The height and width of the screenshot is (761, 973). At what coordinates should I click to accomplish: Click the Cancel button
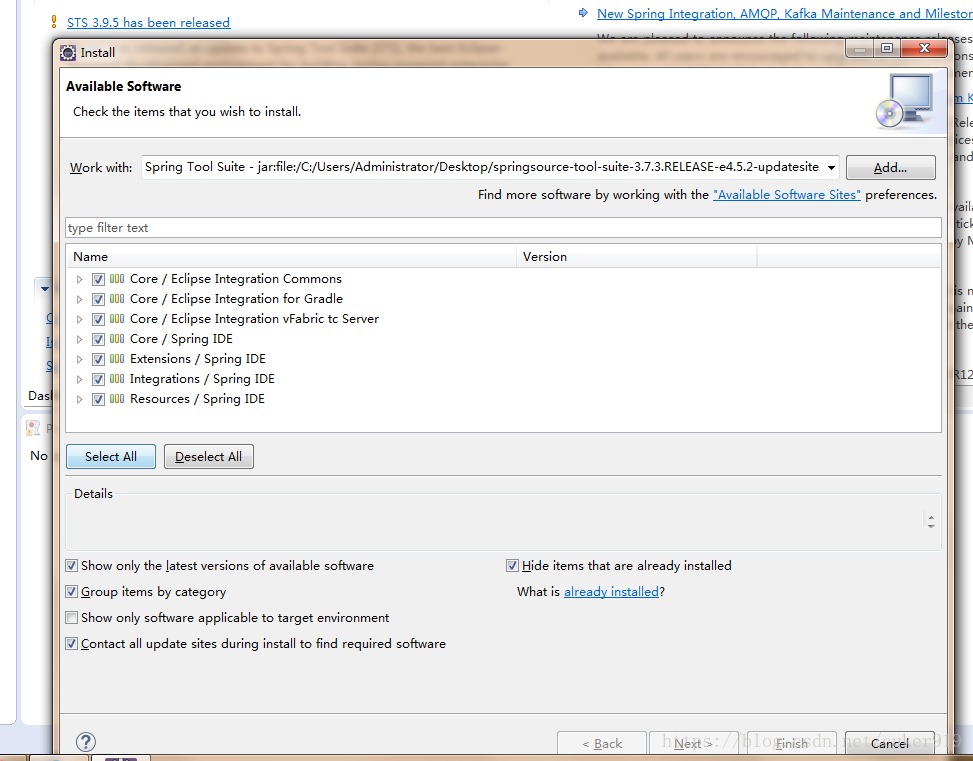889,744
